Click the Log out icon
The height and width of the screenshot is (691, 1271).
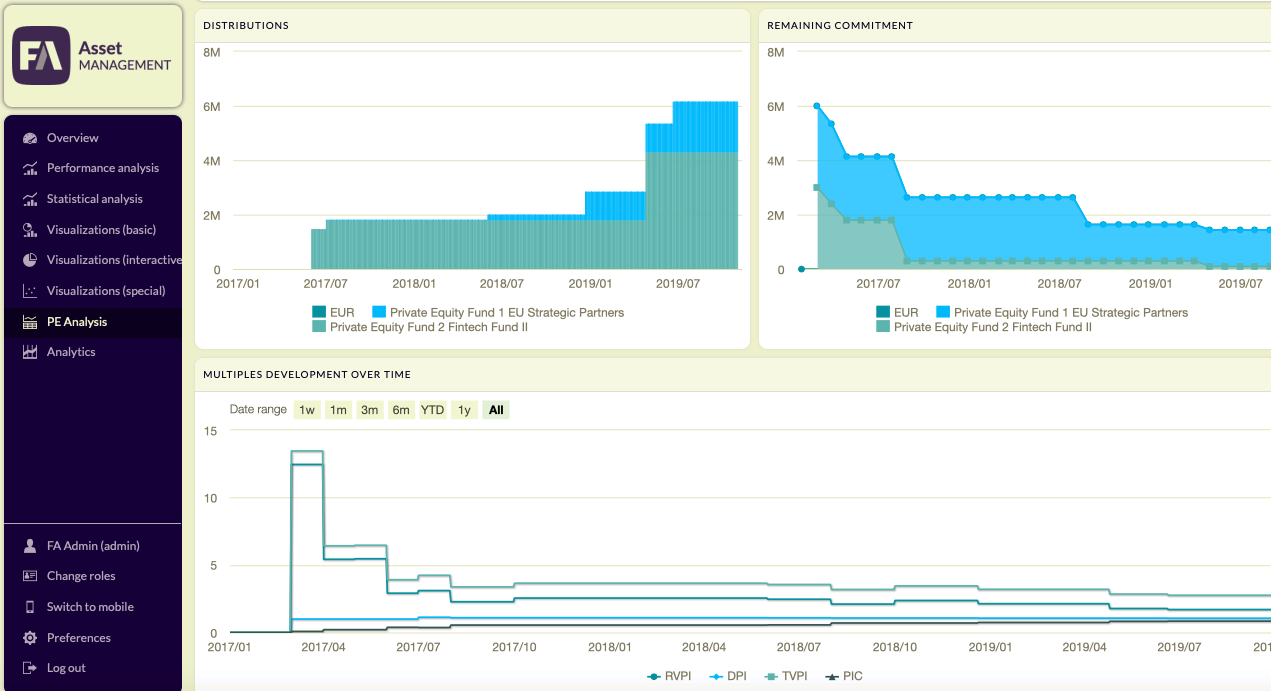tap(30, 668)
